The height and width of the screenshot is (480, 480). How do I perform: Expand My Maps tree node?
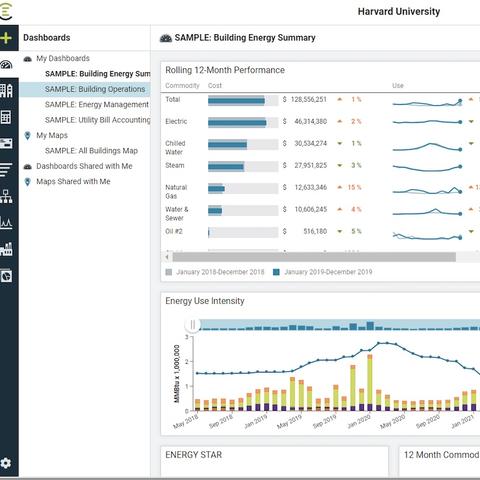click(x=52, y=135)
